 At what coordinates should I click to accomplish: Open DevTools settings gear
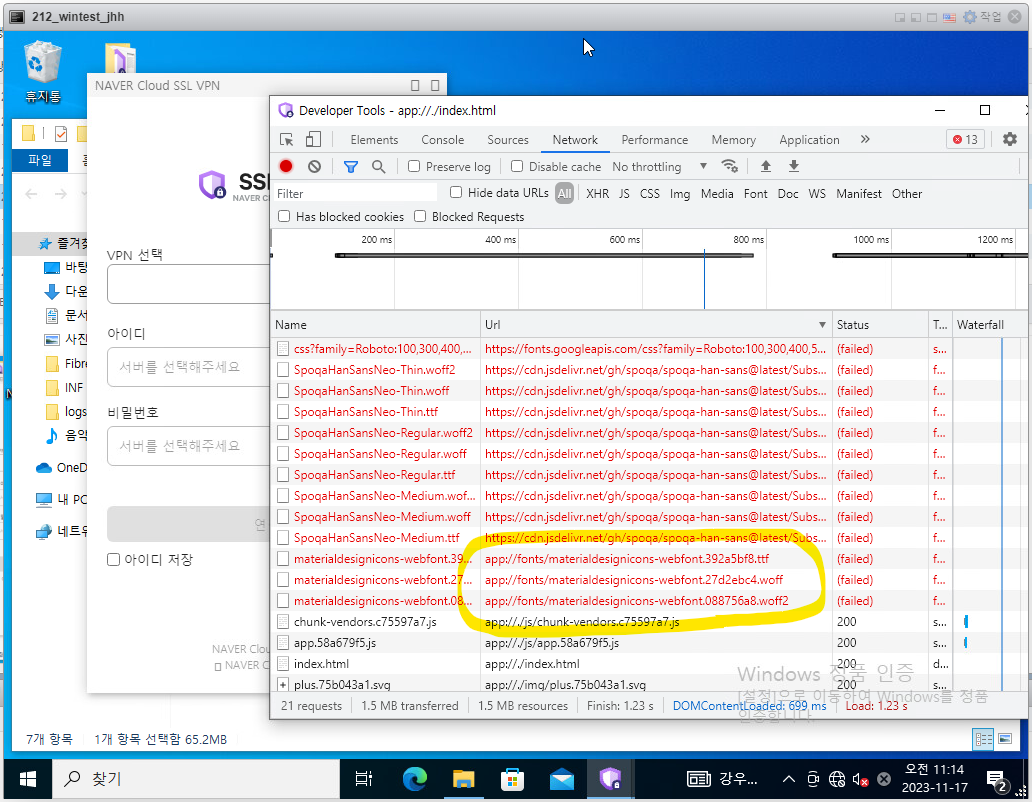click(1007, 140)
